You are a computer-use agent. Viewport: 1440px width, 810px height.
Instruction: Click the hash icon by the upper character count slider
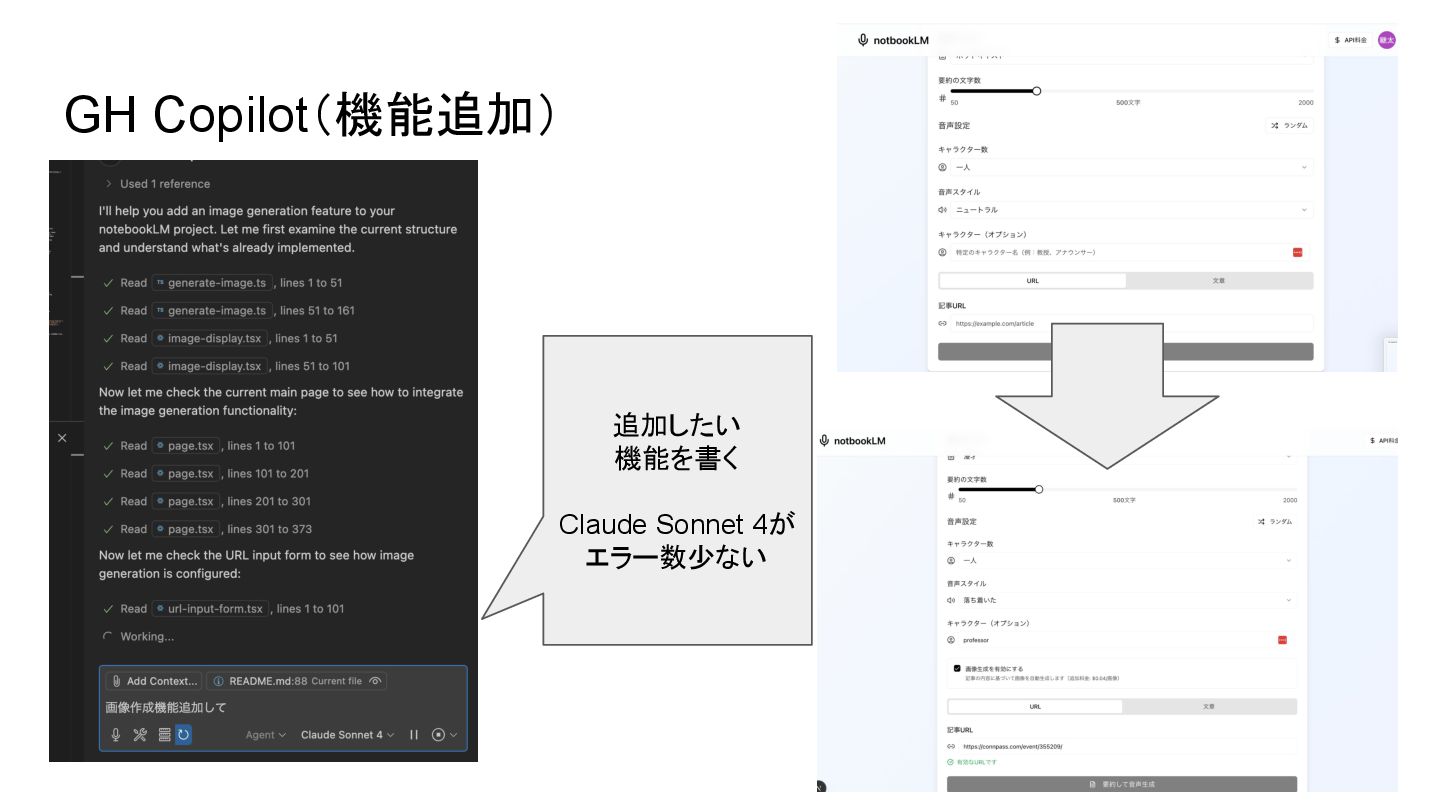(x=942, y=98)
